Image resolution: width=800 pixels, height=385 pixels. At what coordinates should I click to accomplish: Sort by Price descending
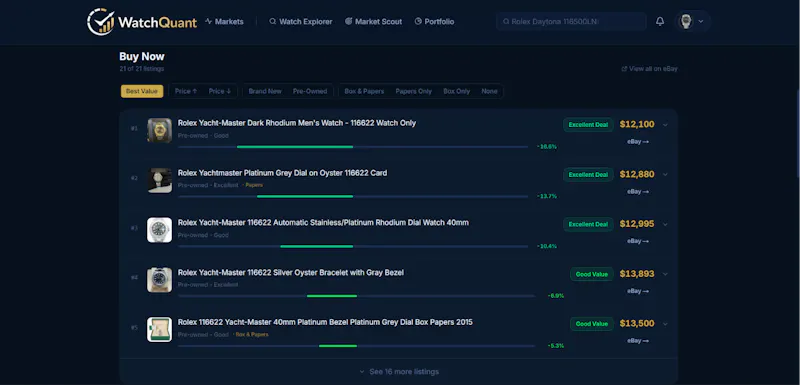point(220,91)
